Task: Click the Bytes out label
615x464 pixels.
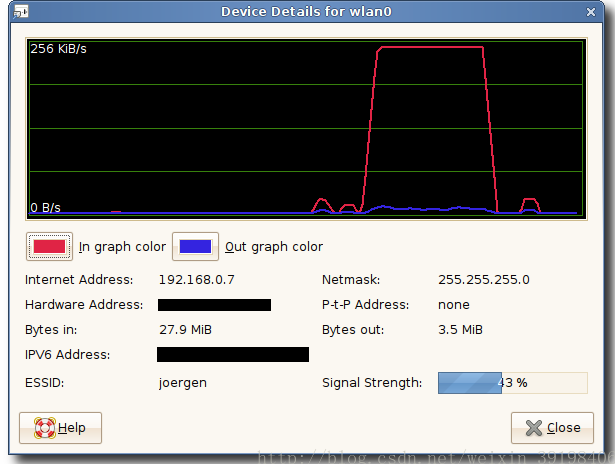Action: pyautogui.click(x=353, y=330)
